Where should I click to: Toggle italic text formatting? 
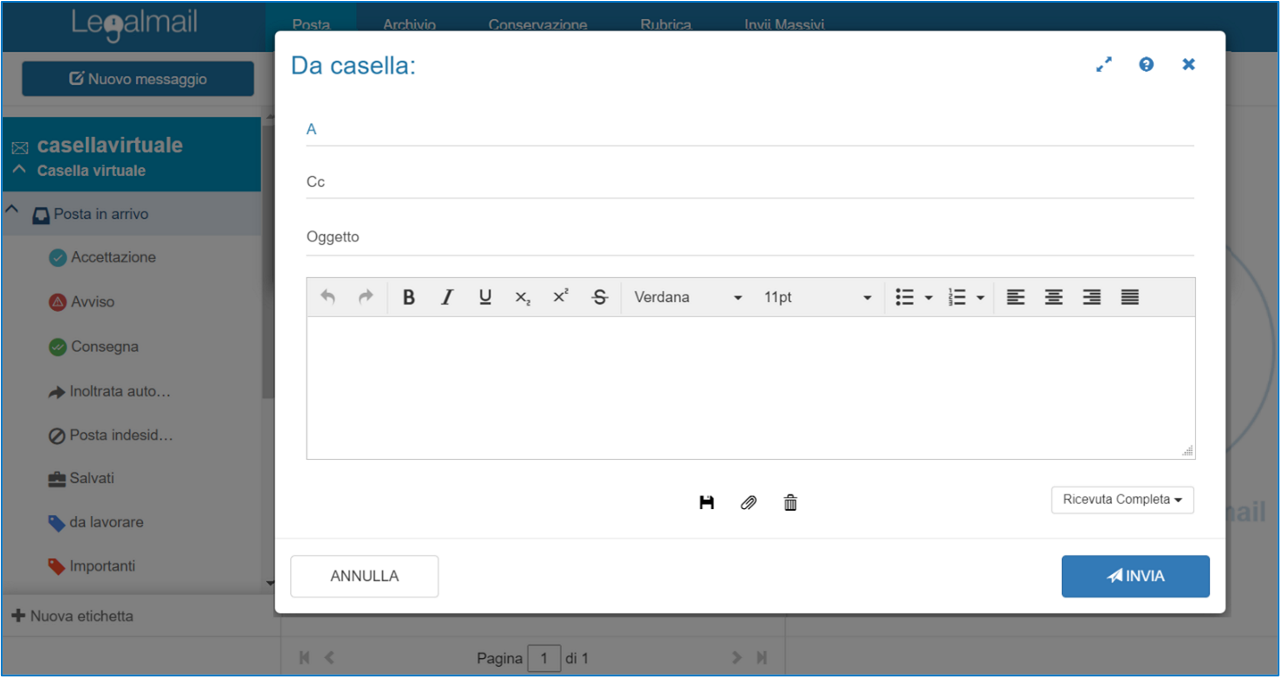[x=447, y=297]
